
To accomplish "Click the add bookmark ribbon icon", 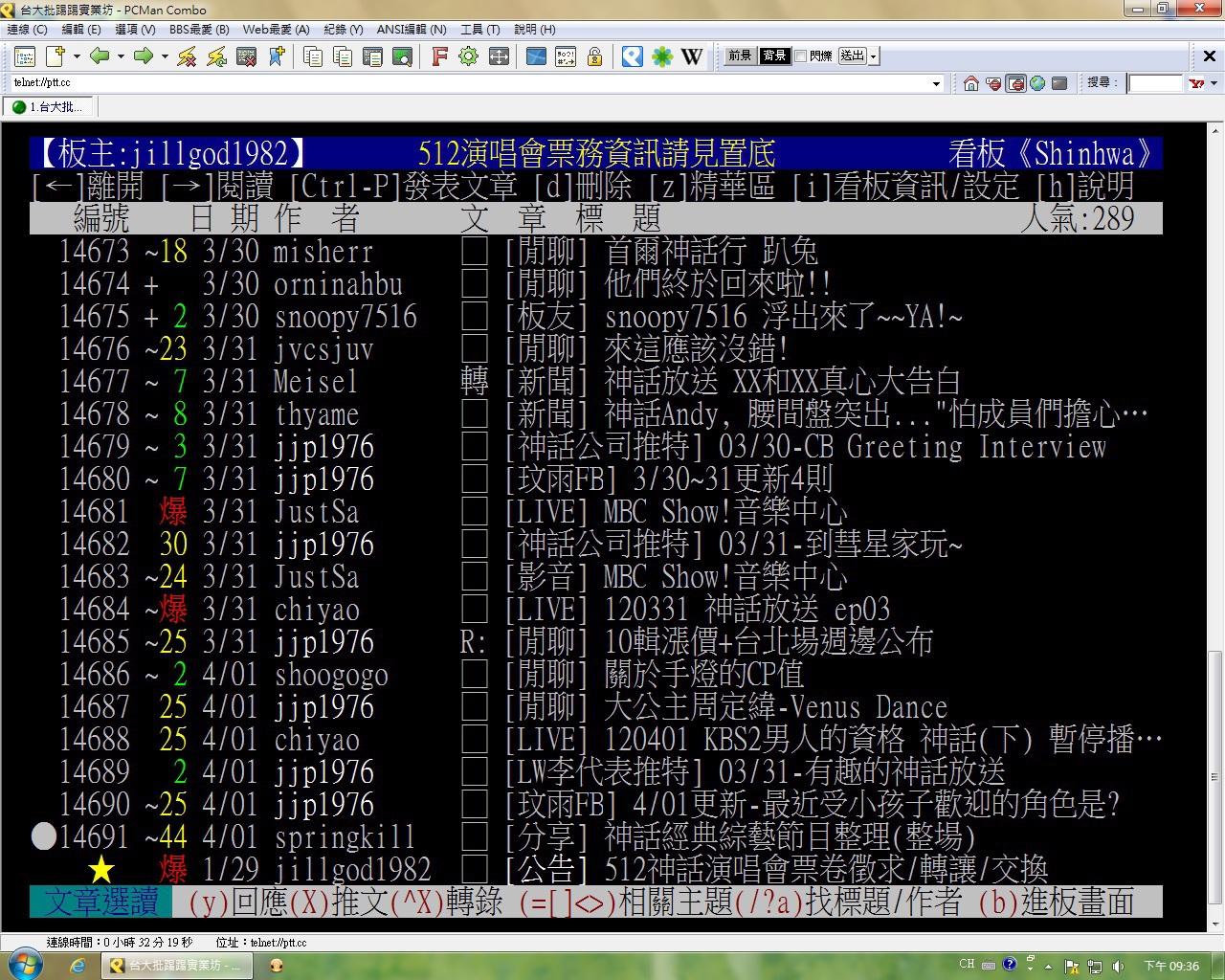I will (277, 56).
